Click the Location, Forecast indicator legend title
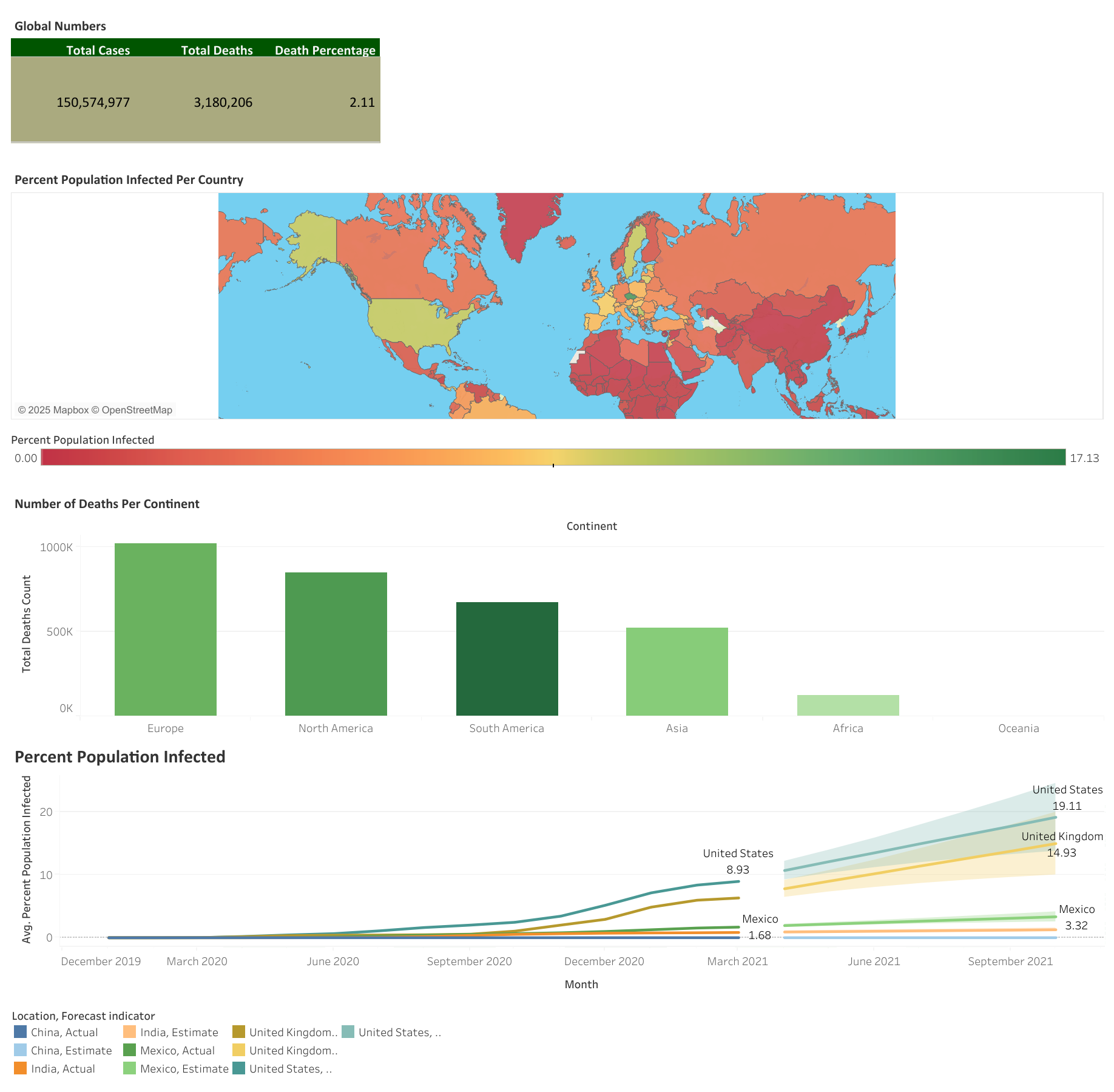 coord(83,1016)
